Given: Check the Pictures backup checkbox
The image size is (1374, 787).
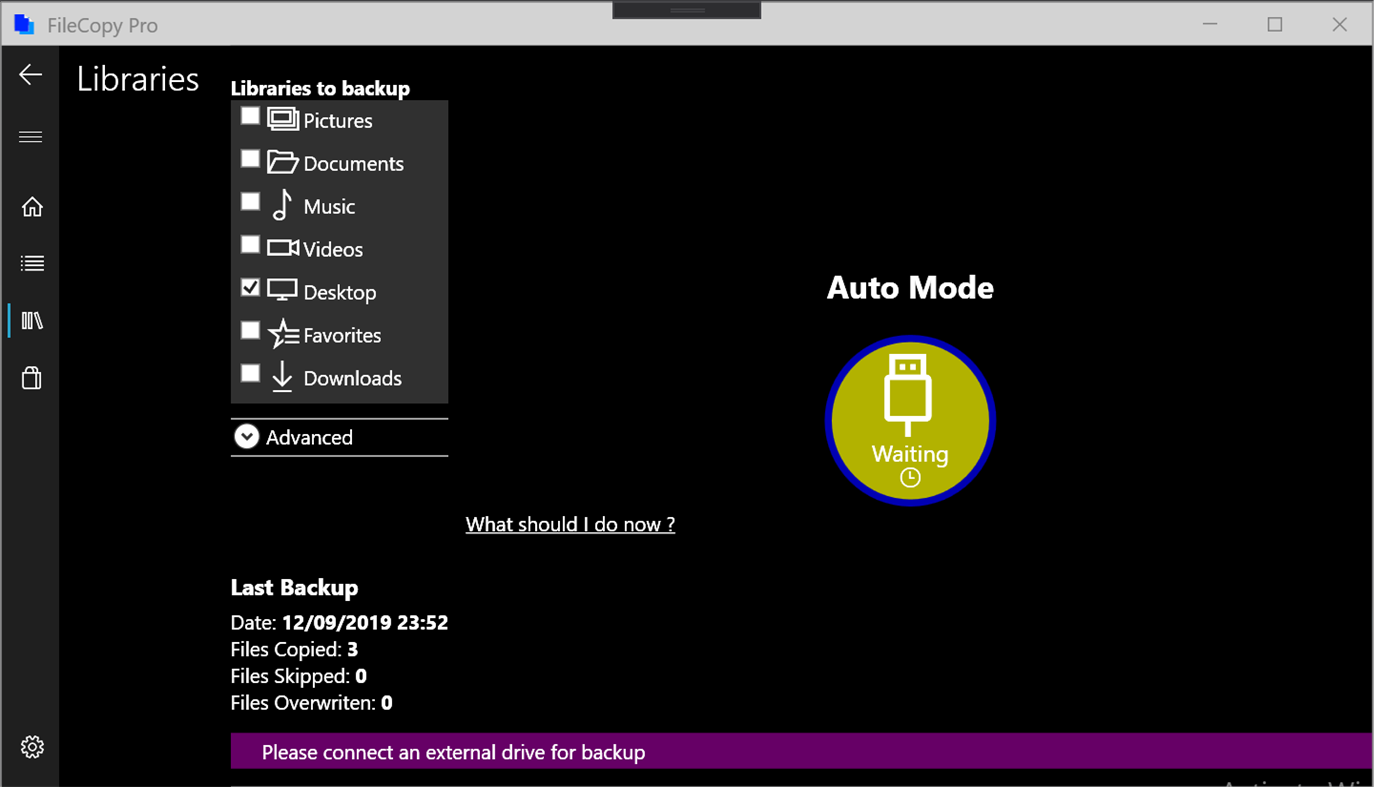Looking at the screenshot, I should (x=249, y=115).
